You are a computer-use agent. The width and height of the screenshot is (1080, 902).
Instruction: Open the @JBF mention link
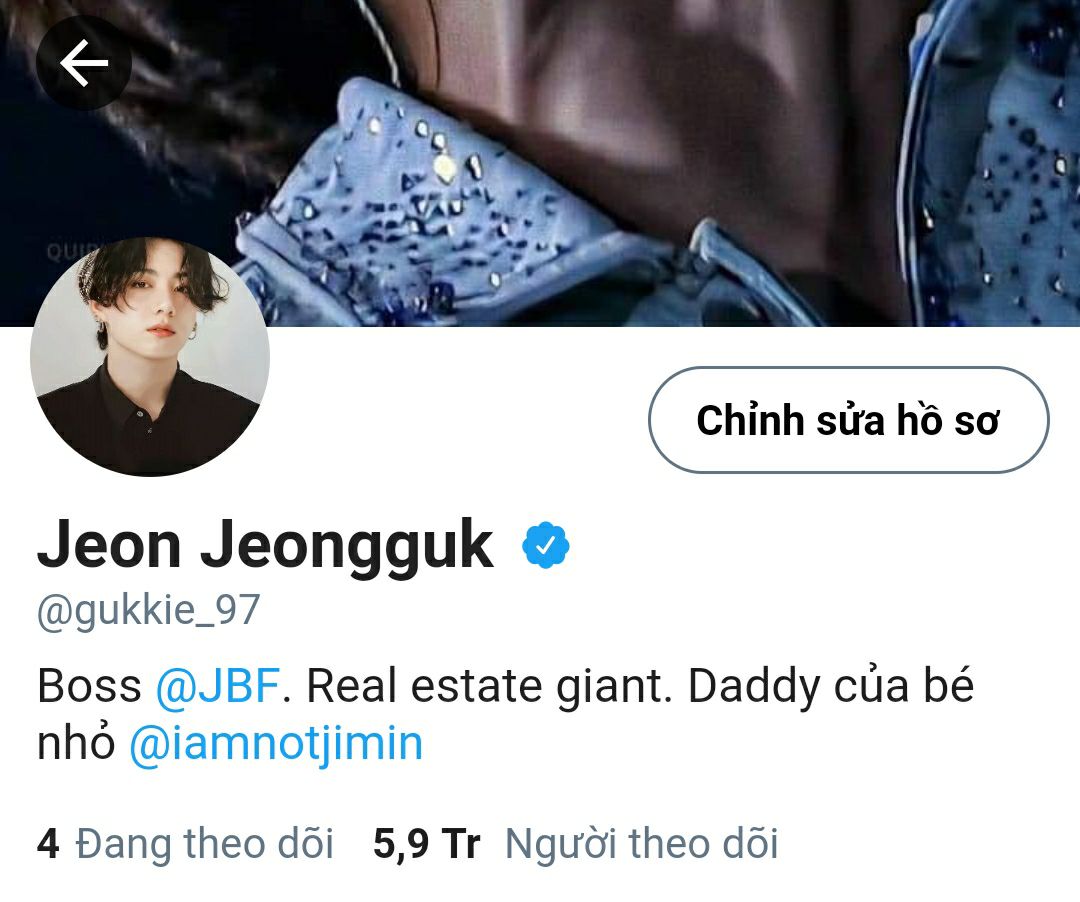[217, 686]
